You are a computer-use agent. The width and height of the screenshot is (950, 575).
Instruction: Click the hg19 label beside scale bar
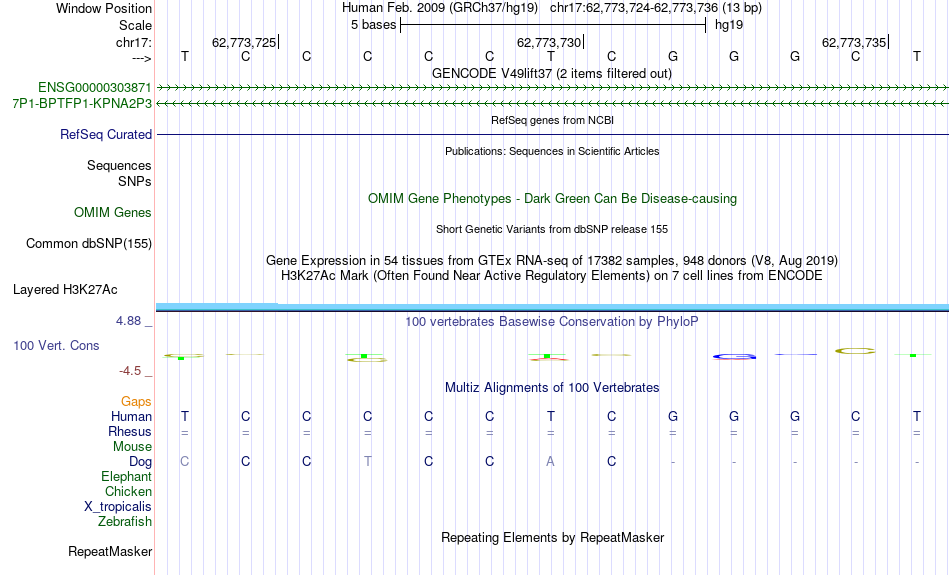[729, 25]
